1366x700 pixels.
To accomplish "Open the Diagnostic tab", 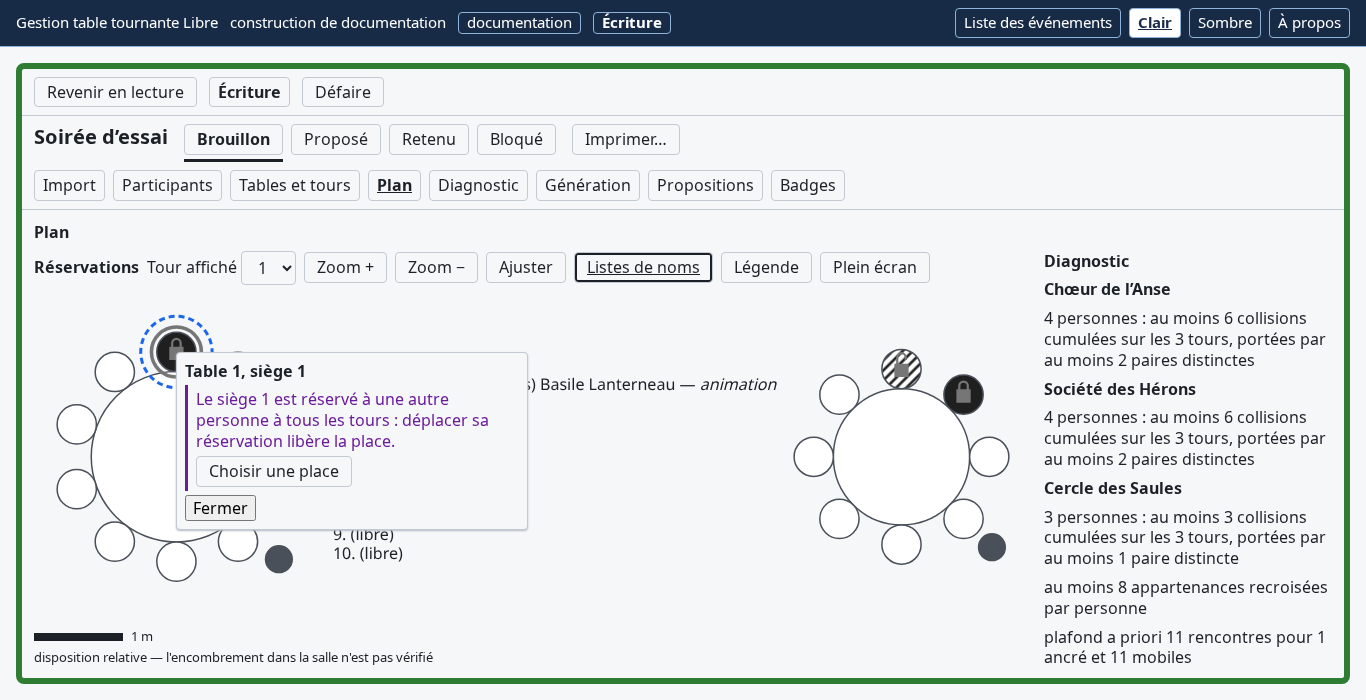I will [478, 186].
